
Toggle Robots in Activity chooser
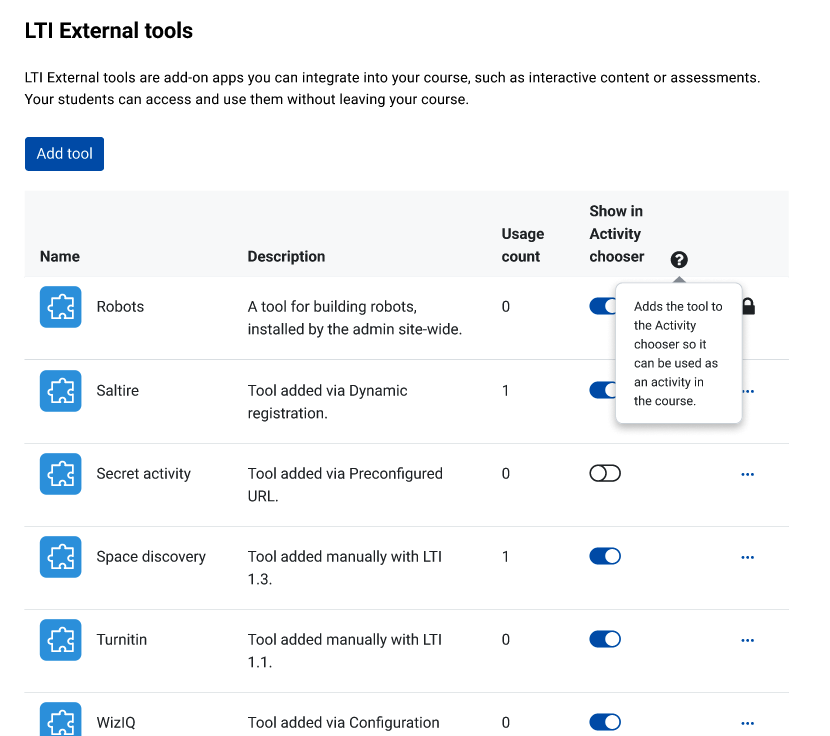pos(602,306)
